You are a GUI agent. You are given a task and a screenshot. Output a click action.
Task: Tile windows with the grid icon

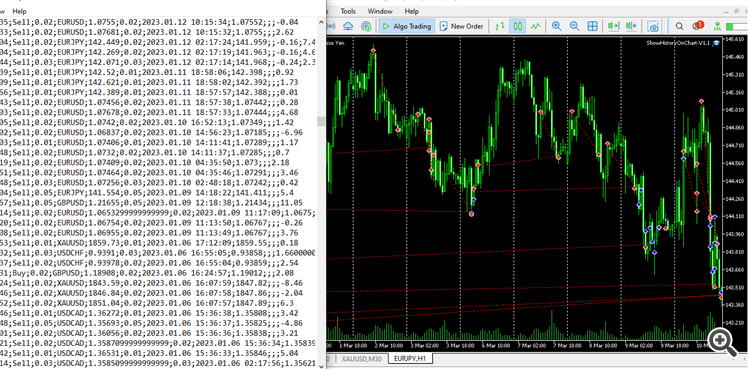click(x=592, y=26)
